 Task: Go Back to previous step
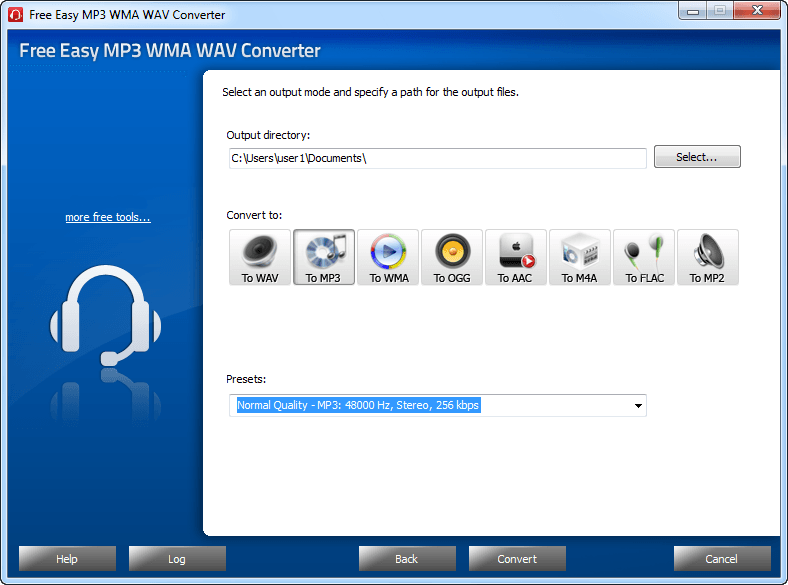point(407,559)
